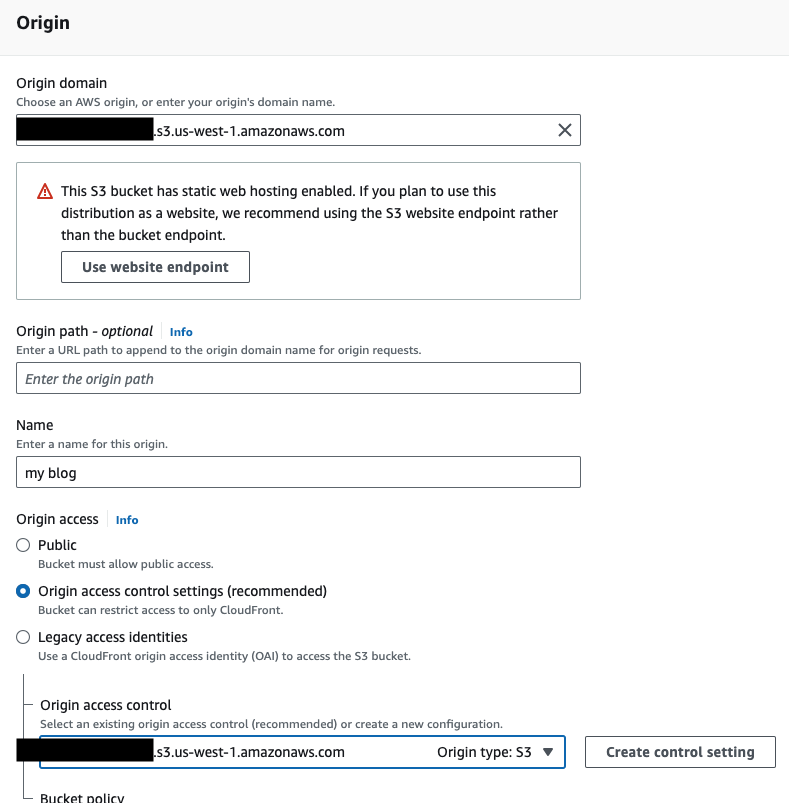The height and width of the screenshot is (803, 789).
Task: Click the Create control setting button
Action: (x=680, y=752)
